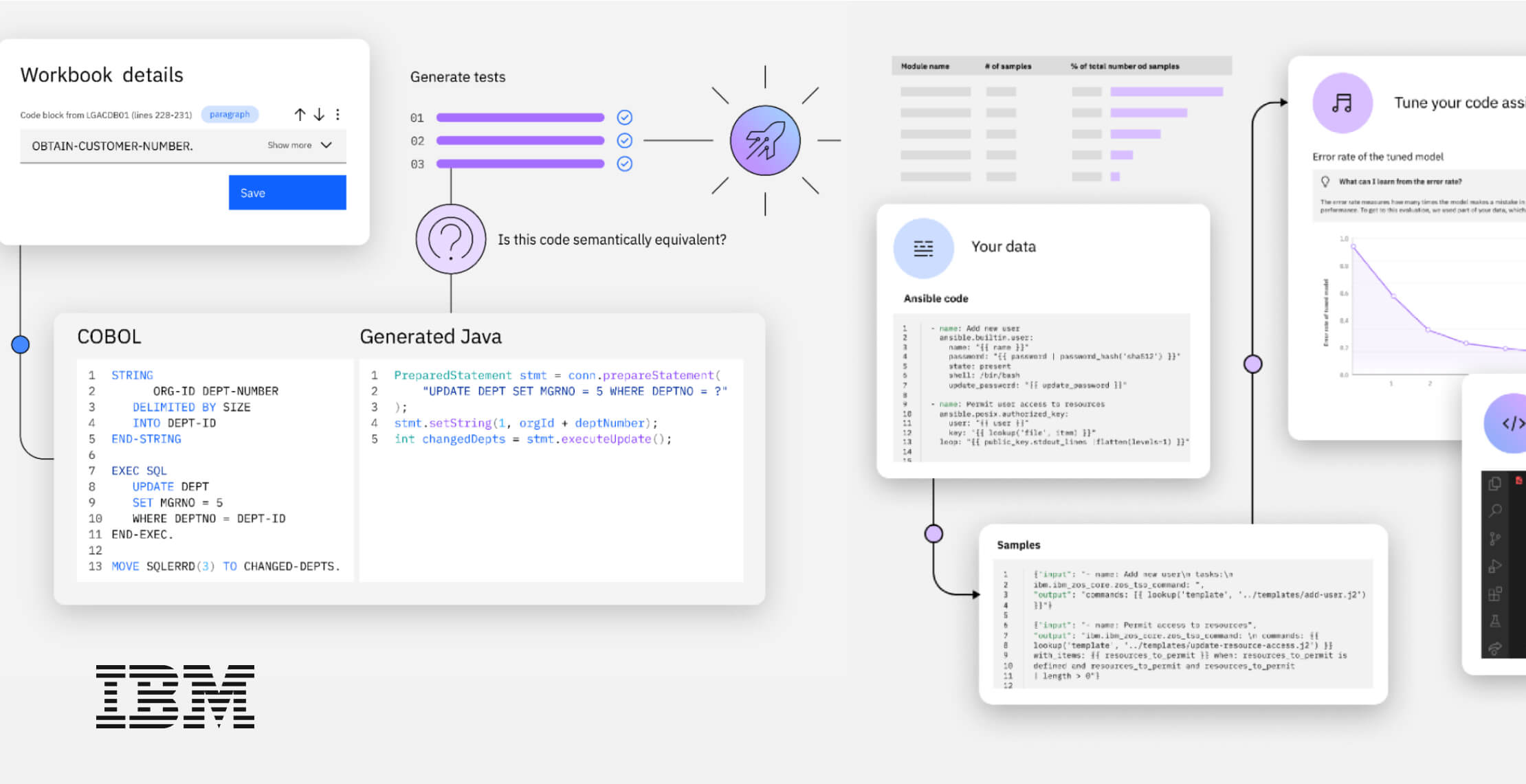Open the Git branch view in the sidebar
Image resolution: width=1526 pixels, height=784 pixels.
pyautogui.click(x=1494, y=538)
